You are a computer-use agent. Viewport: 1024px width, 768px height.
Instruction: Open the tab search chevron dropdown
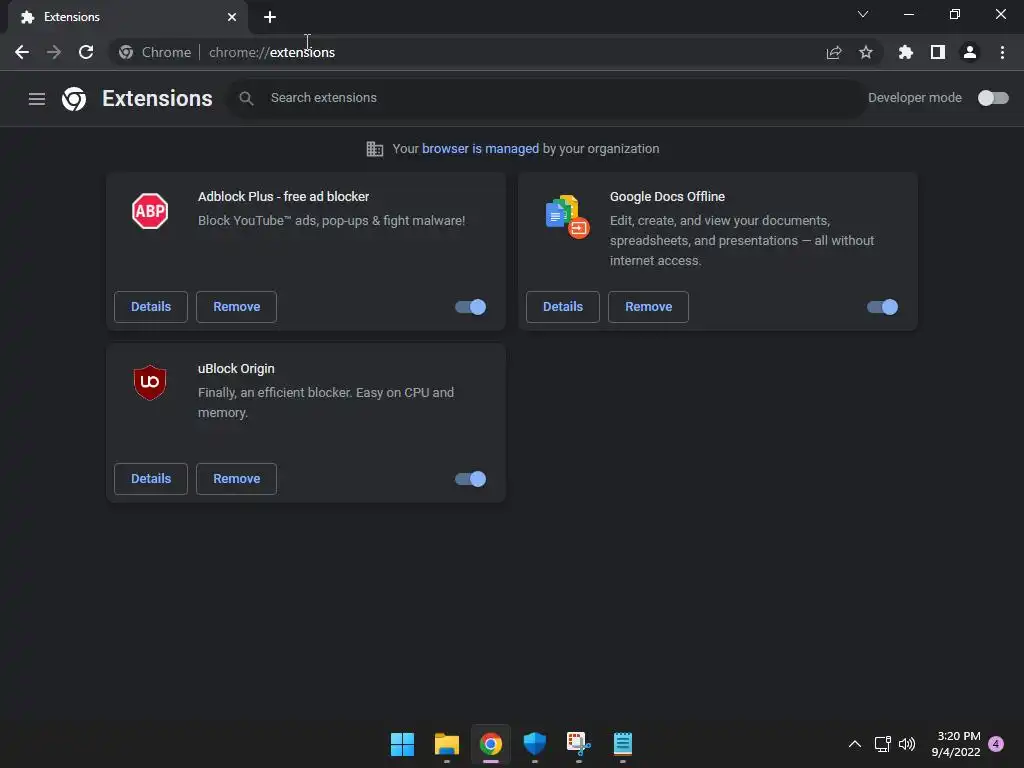863,14
